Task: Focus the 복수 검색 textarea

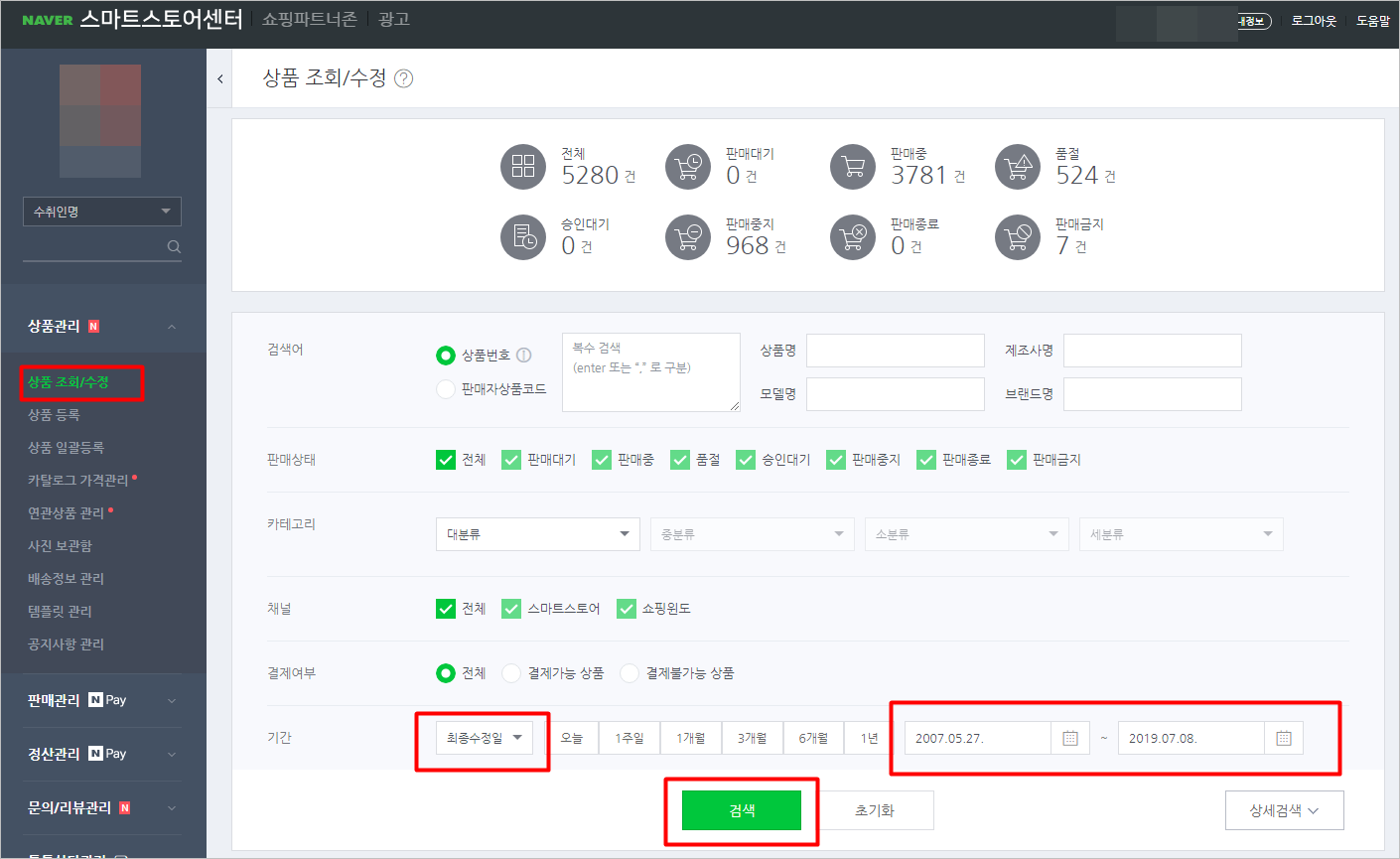Action: click(x=651, y=372)
